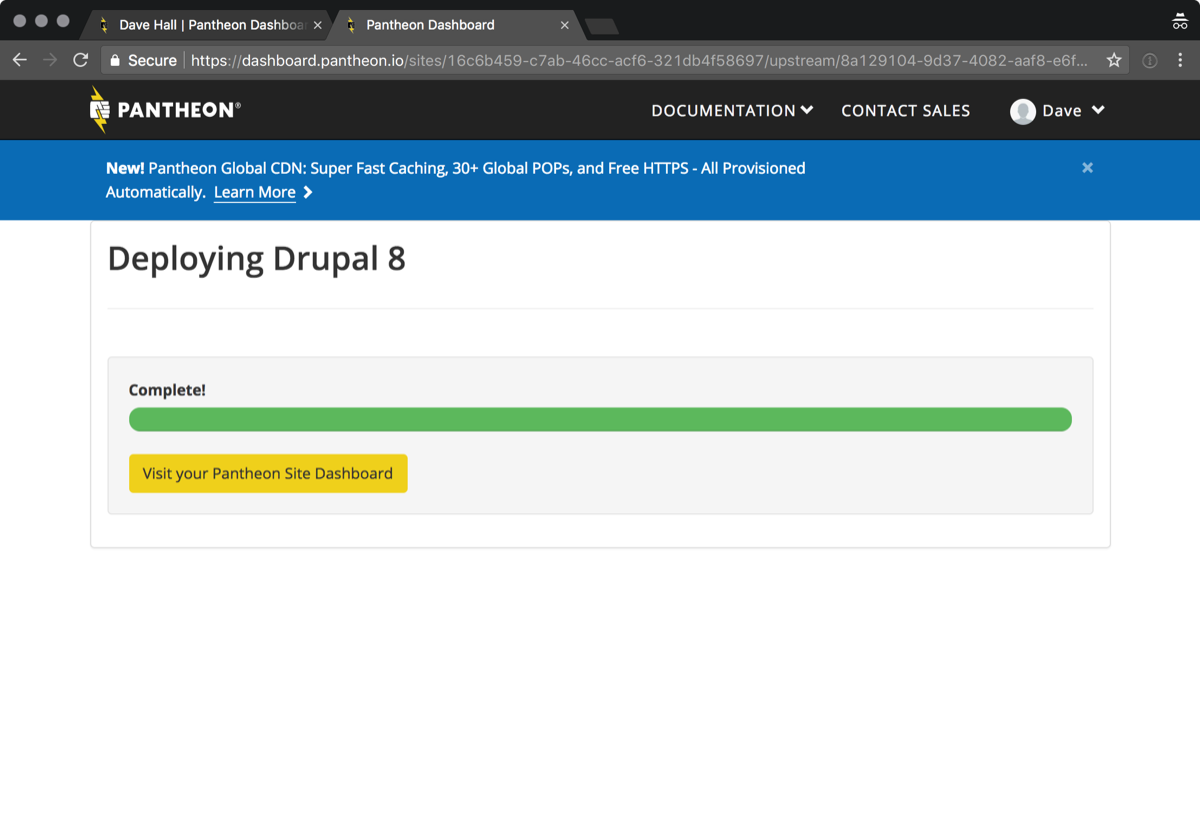
Task: Open a new browser tab
Action: tap(602, 26)
